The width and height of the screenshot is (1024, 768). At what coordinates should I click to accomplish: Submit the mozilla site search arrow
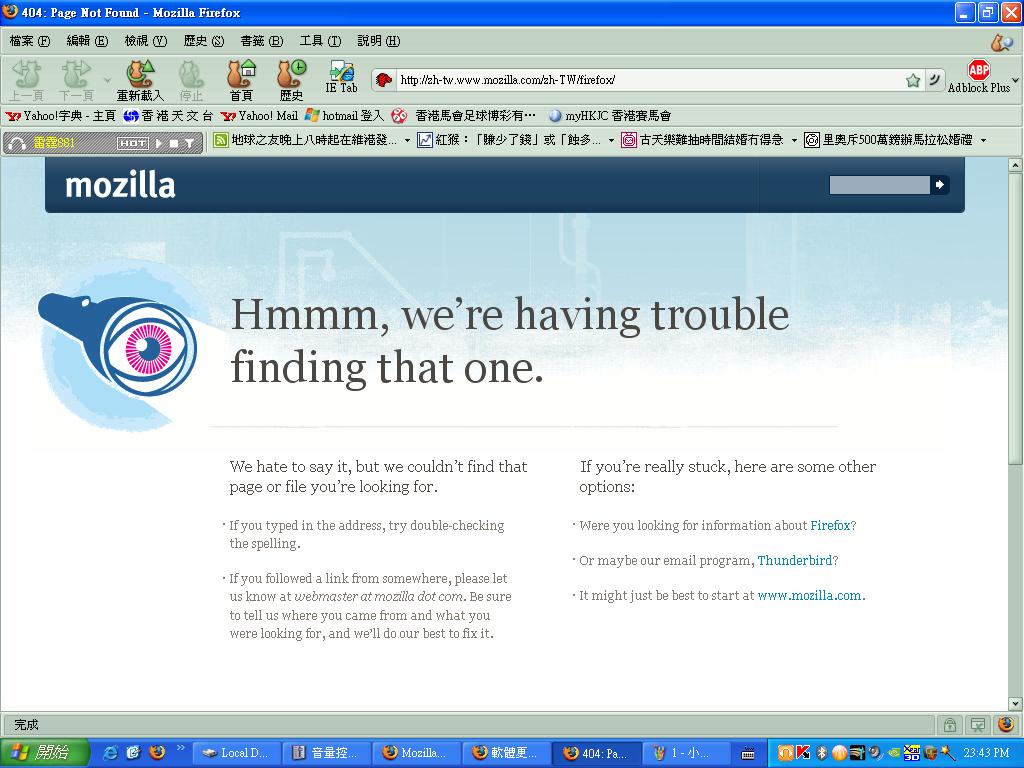tap(940, 185)
